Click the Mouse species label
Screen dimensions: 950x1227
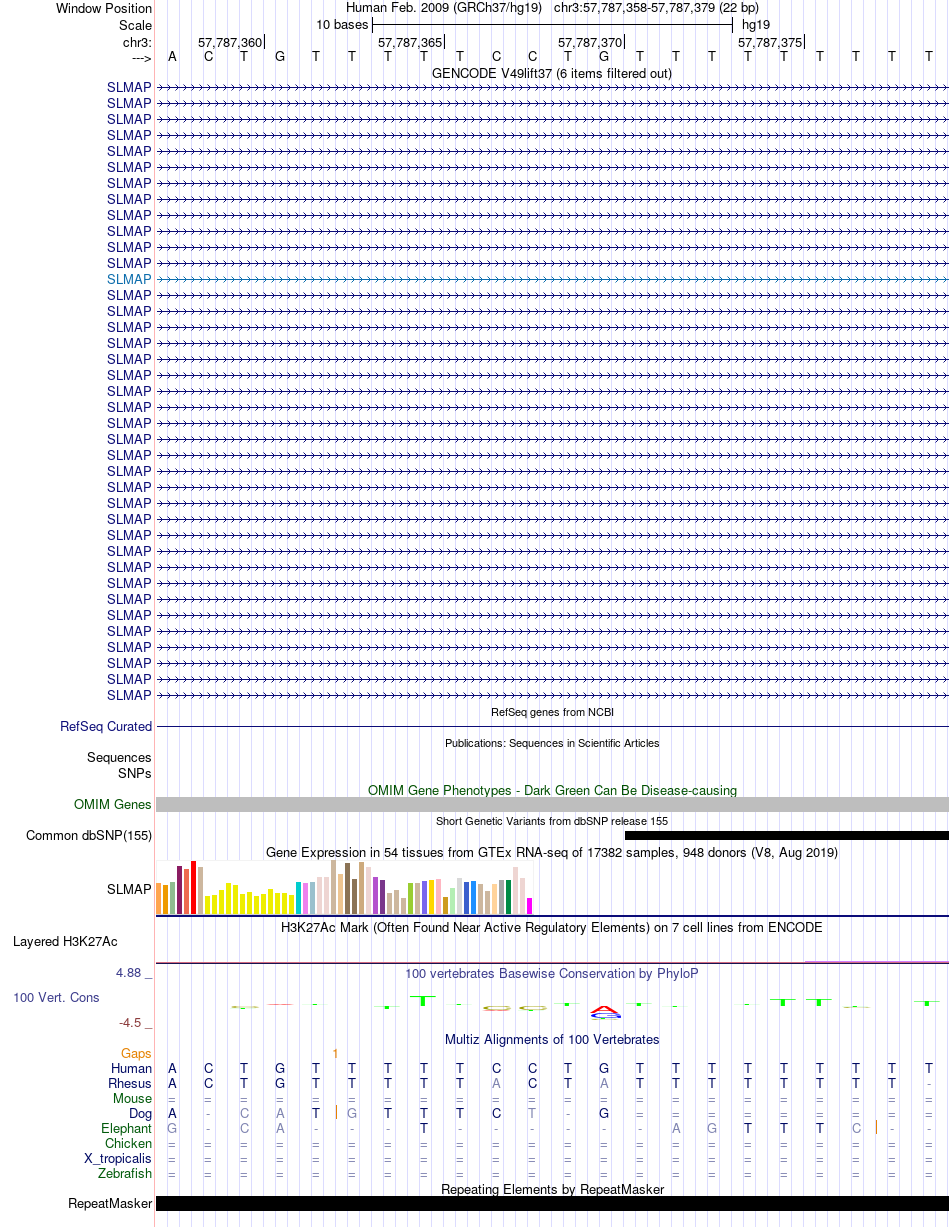pos(132,1098)
